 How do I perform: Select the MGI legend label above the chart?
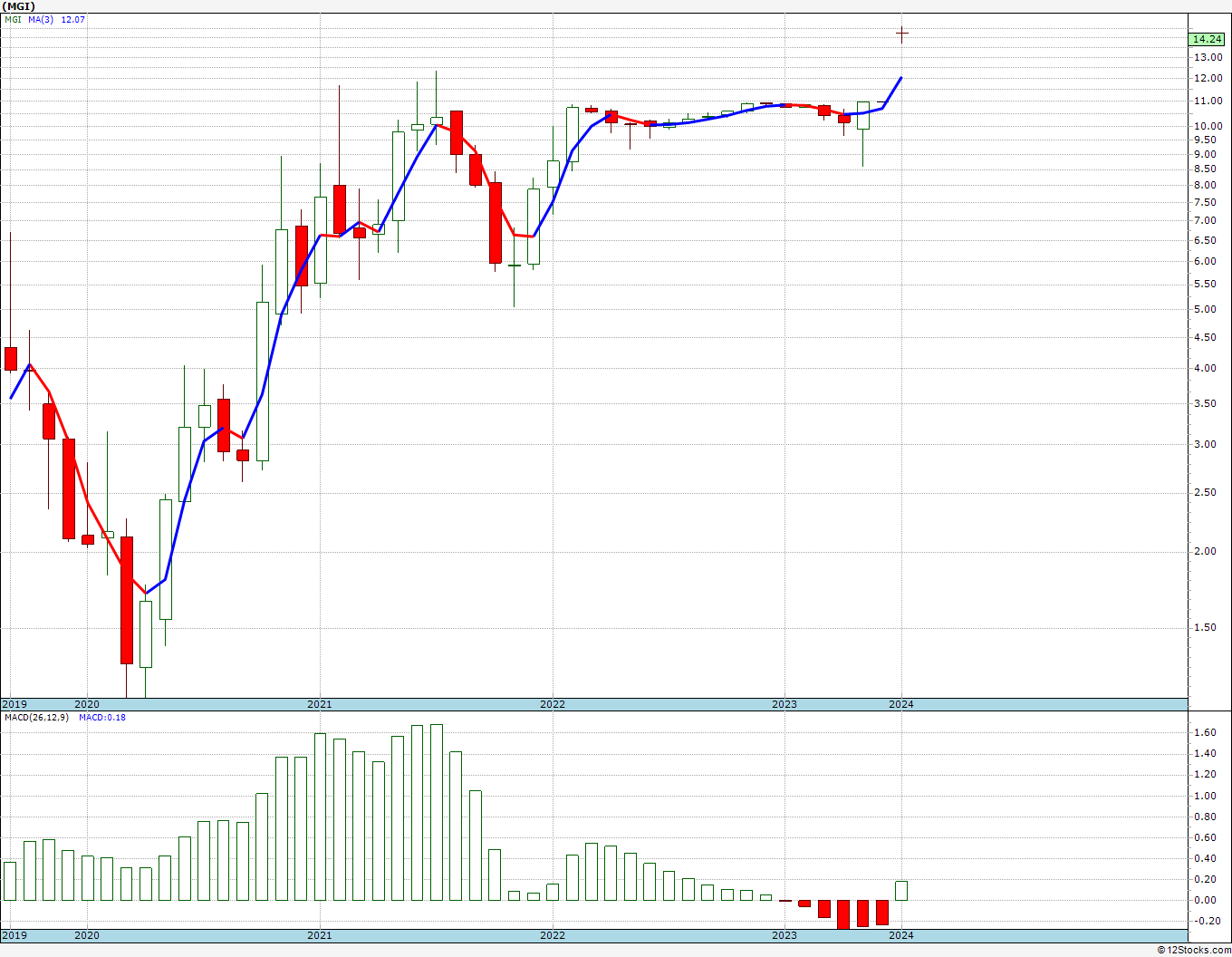12,19
